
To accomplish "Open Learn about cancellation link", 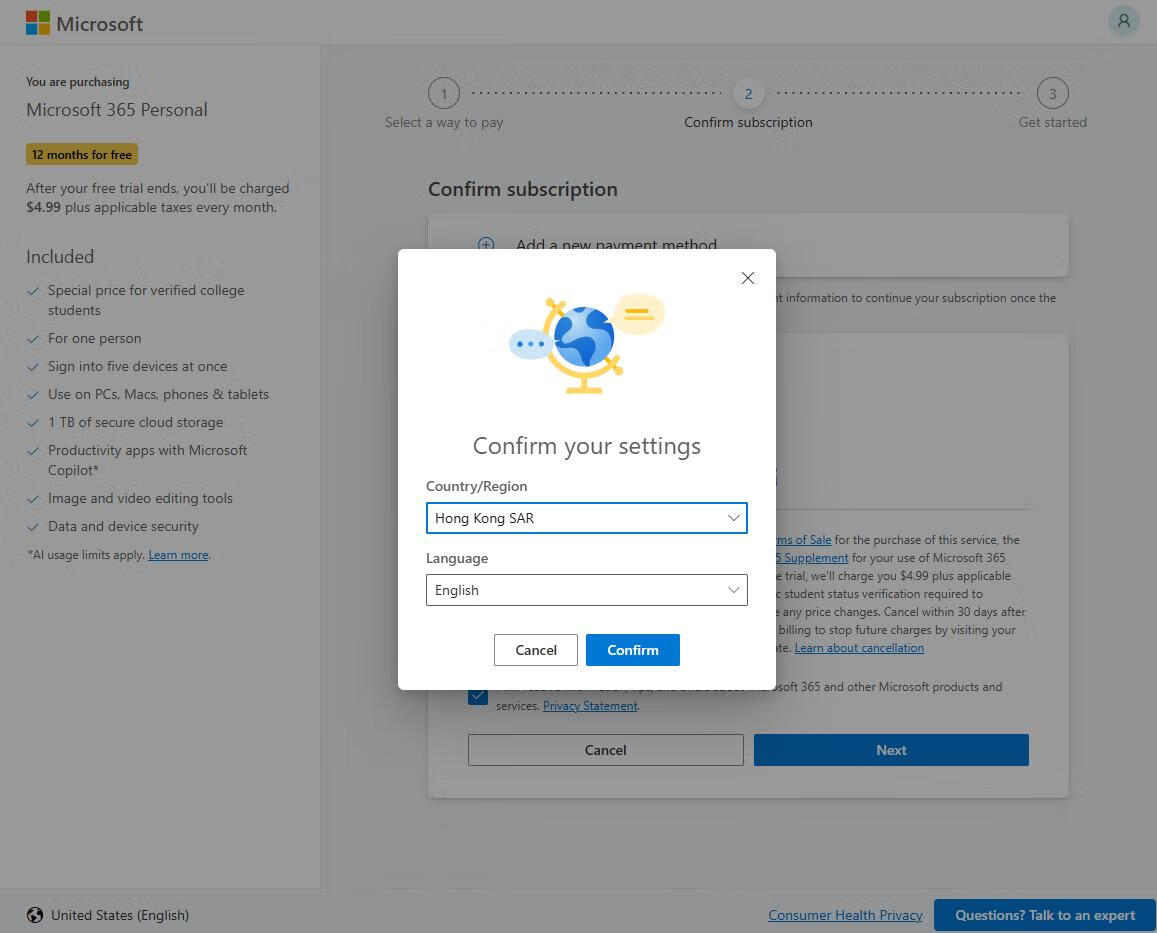I will [x=859, y=648].
